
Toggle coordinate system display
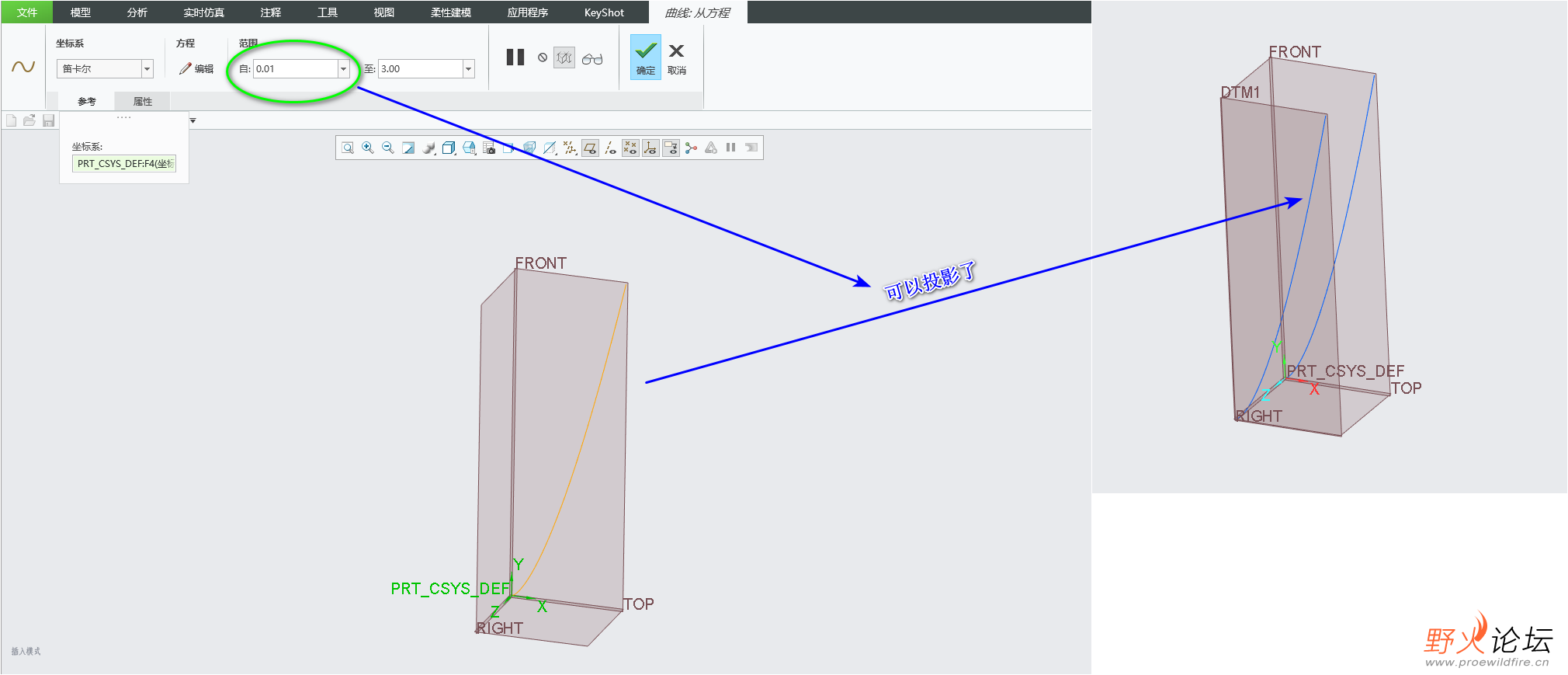click(650, 148)
